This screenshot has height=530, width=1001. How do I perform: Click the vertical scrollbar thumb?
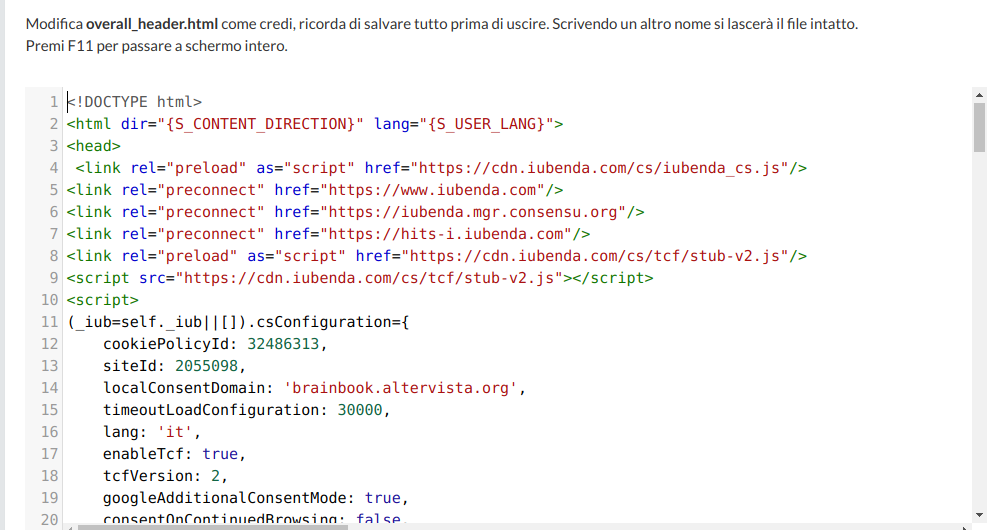point(979,127)
